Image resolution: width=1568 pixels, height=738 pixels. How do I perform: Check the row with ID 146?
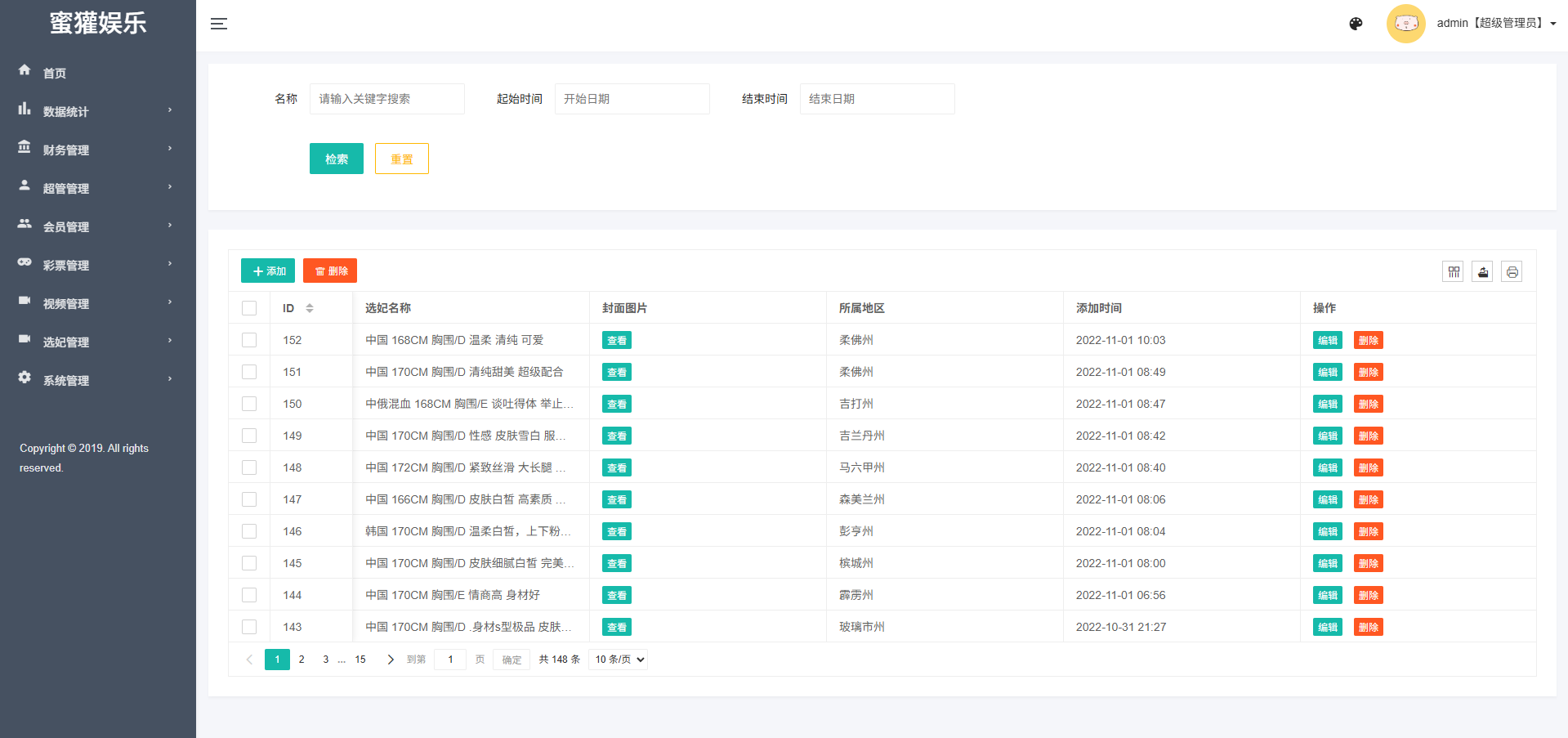(x=249, y=531)
